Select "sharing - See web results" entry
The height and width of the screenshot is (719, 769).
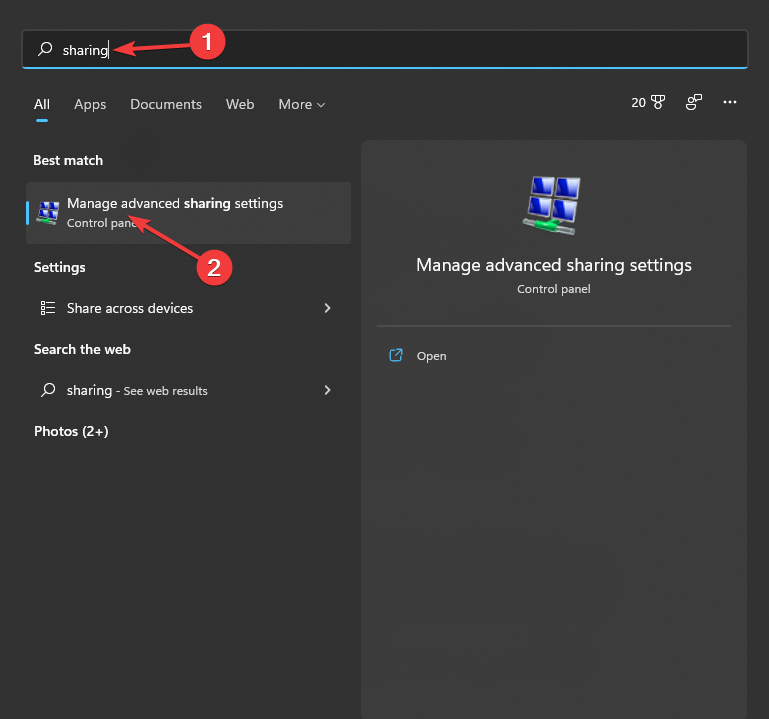pyautogui.click(x=137, y=390)
